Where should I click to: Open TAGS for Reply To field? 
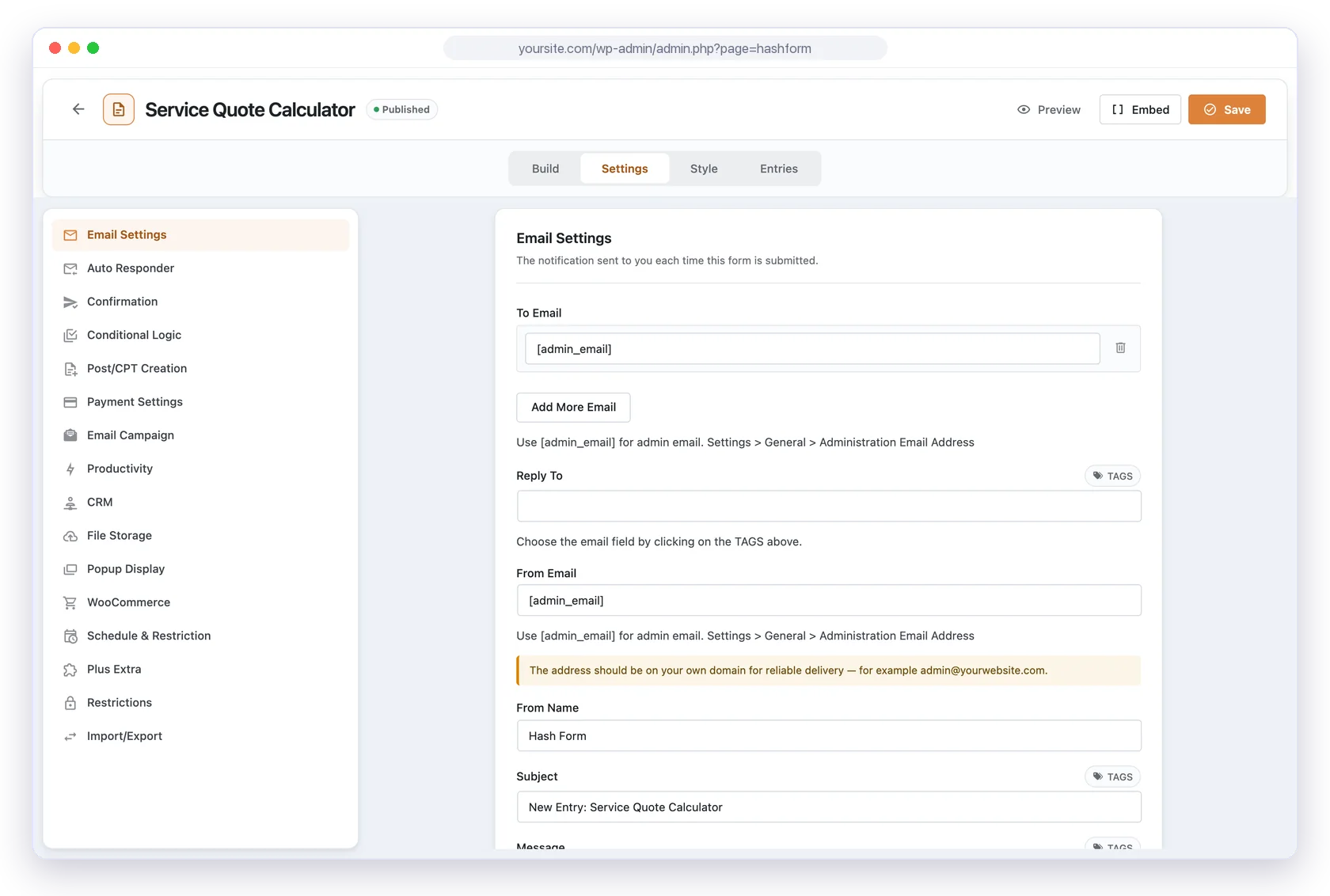(1112, 476)
